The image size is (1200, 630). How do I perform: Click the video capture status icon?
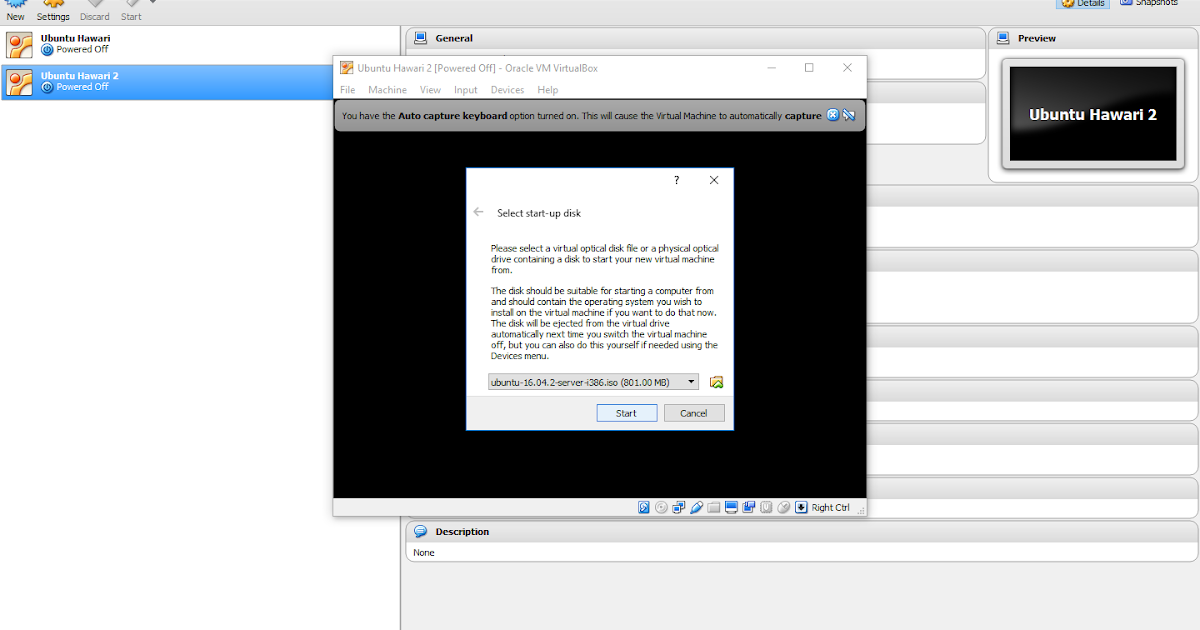click(749, 507)
